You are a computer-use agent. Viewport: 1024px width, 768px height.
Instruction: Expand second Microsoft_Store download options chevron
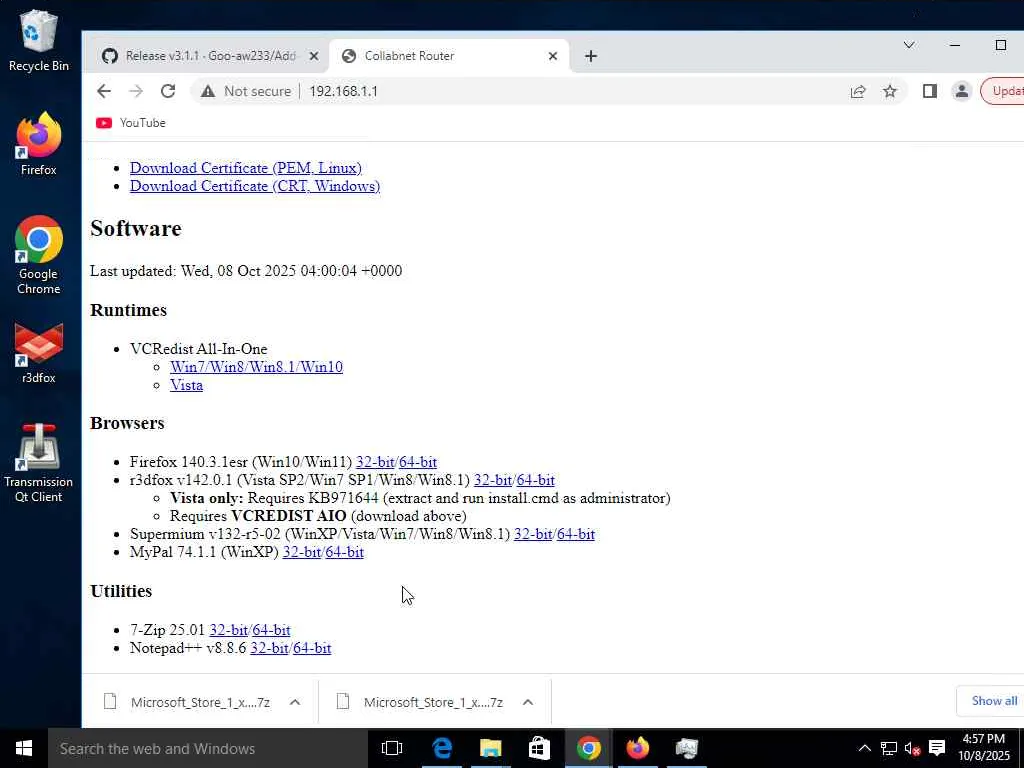click(528, 702)
